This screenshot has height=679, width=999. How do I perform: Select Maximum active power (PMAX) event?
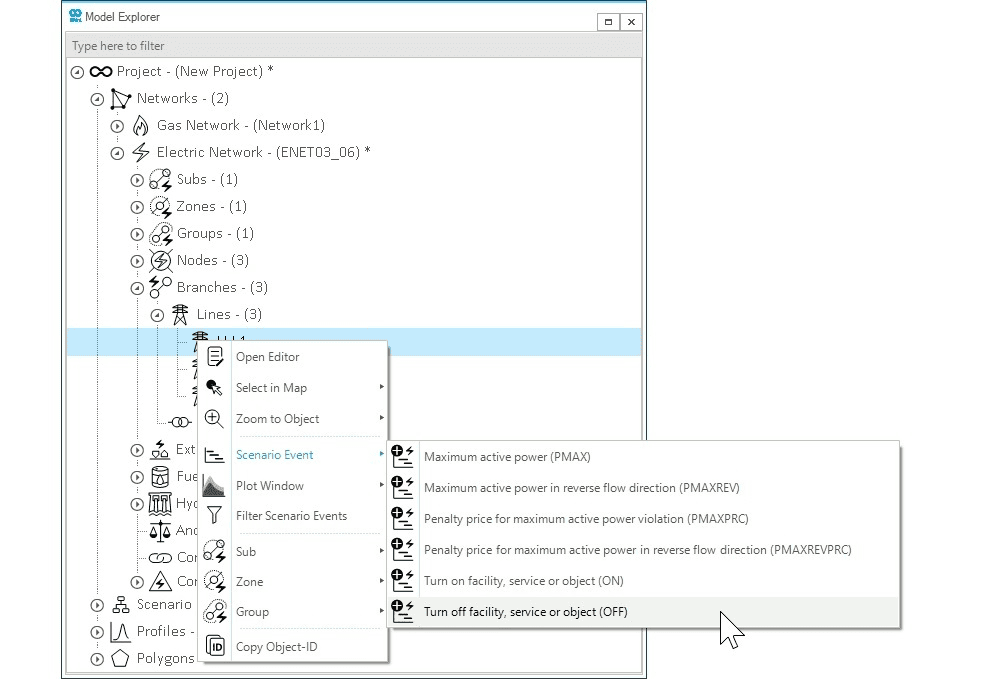507,457
